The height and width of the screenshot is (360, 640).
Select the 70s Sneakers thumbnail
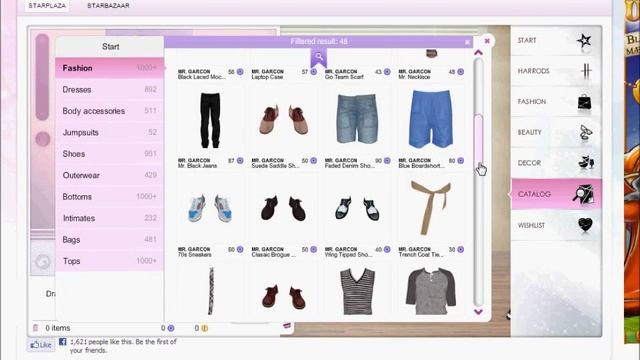click(210, 208)
